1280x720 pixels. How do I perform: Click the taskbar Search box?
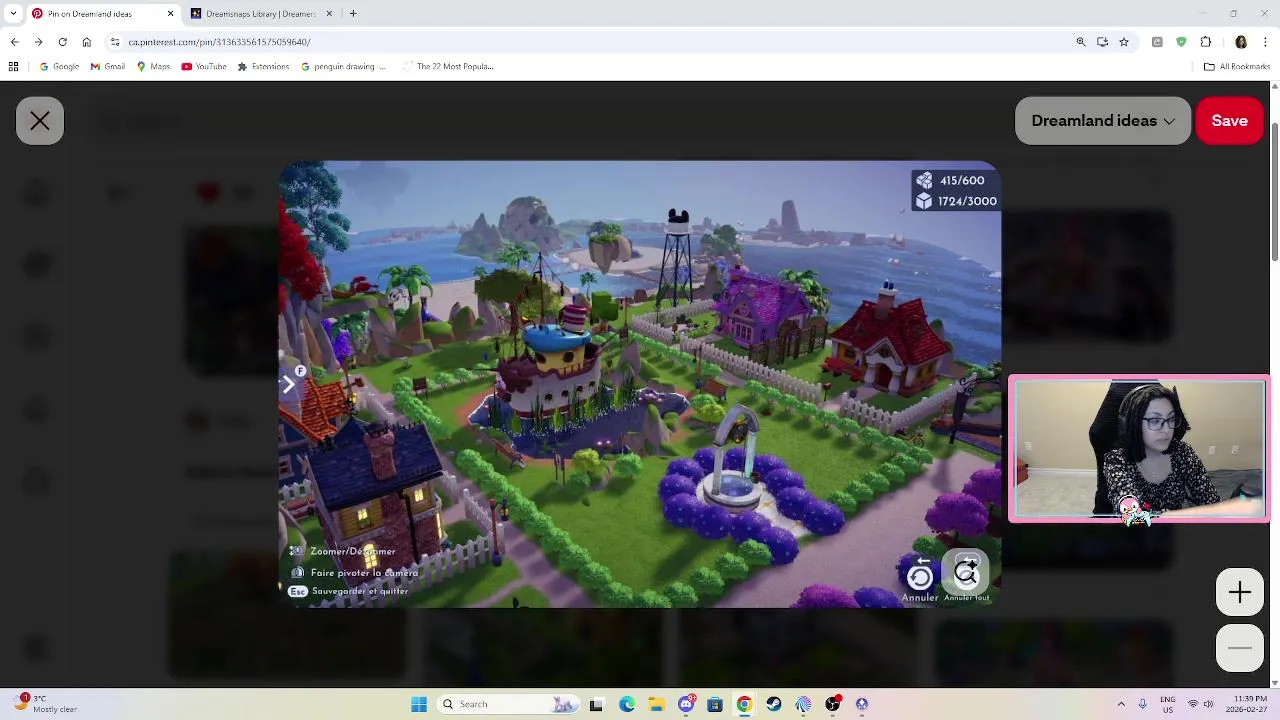point(509,704)
